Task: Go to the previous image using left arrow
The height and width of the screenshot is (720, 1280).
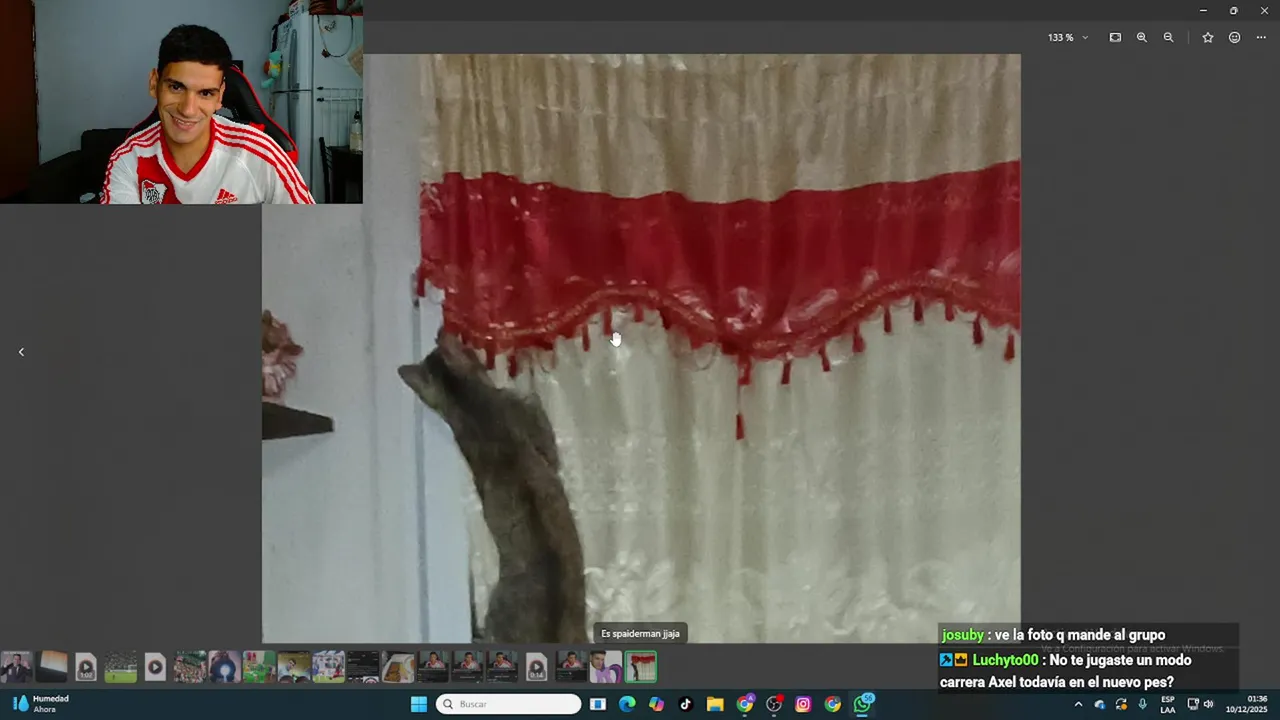Action: (x=21, y=351)
